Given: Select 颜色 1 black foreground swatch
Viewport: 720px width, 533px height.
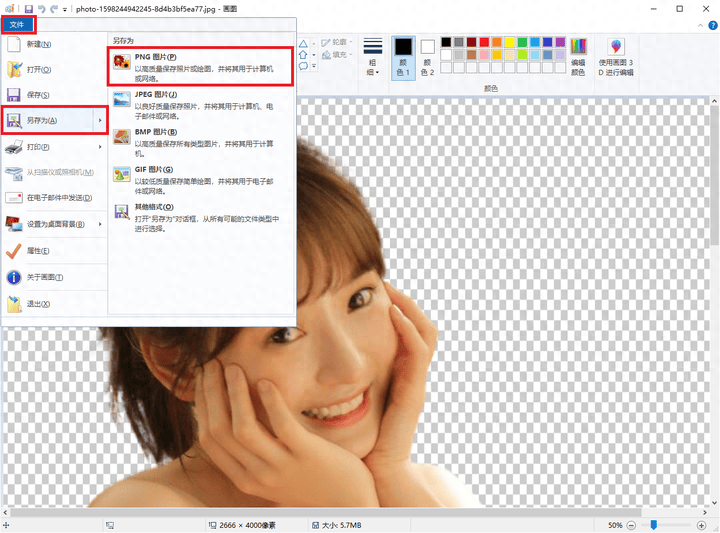Looking at the screenshot, I should point(403,57).
